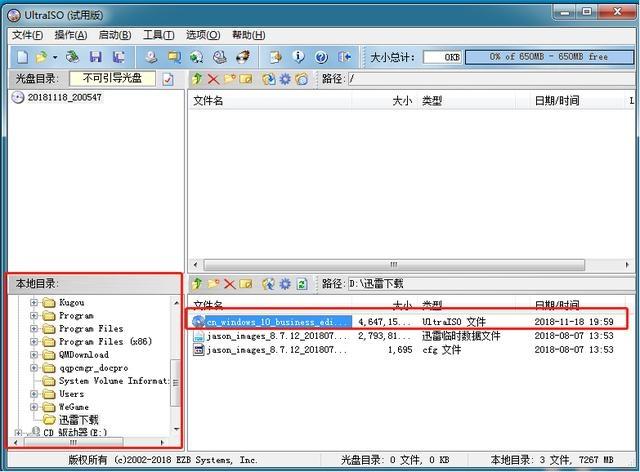Expand the Program Files (x86) folder node
The image size is (640, 472).
(34, 342)
